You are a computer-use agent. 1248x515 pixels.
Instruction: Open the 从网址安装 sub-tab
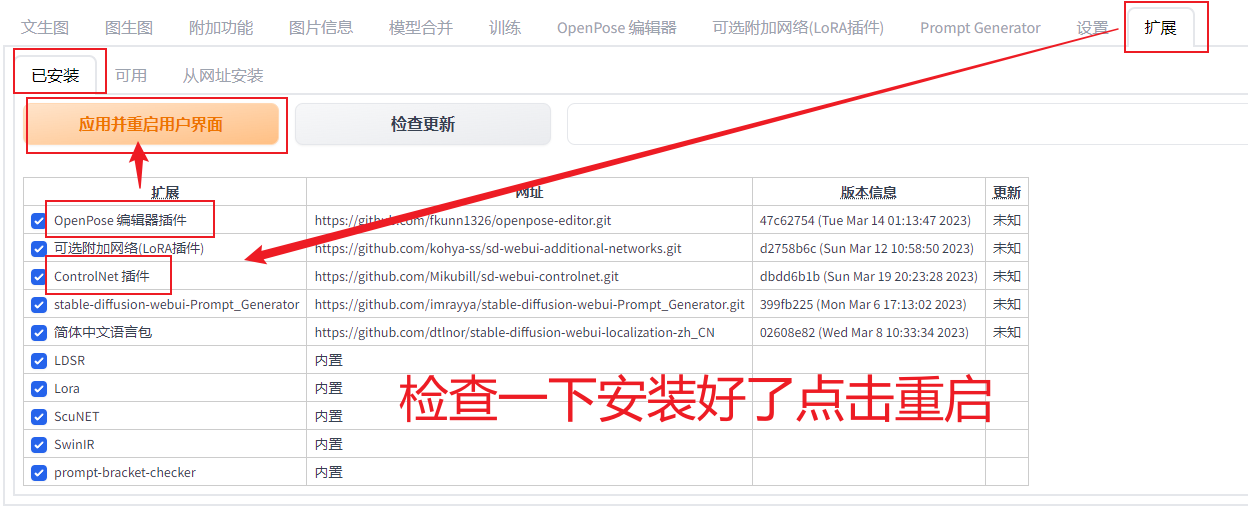223,75
